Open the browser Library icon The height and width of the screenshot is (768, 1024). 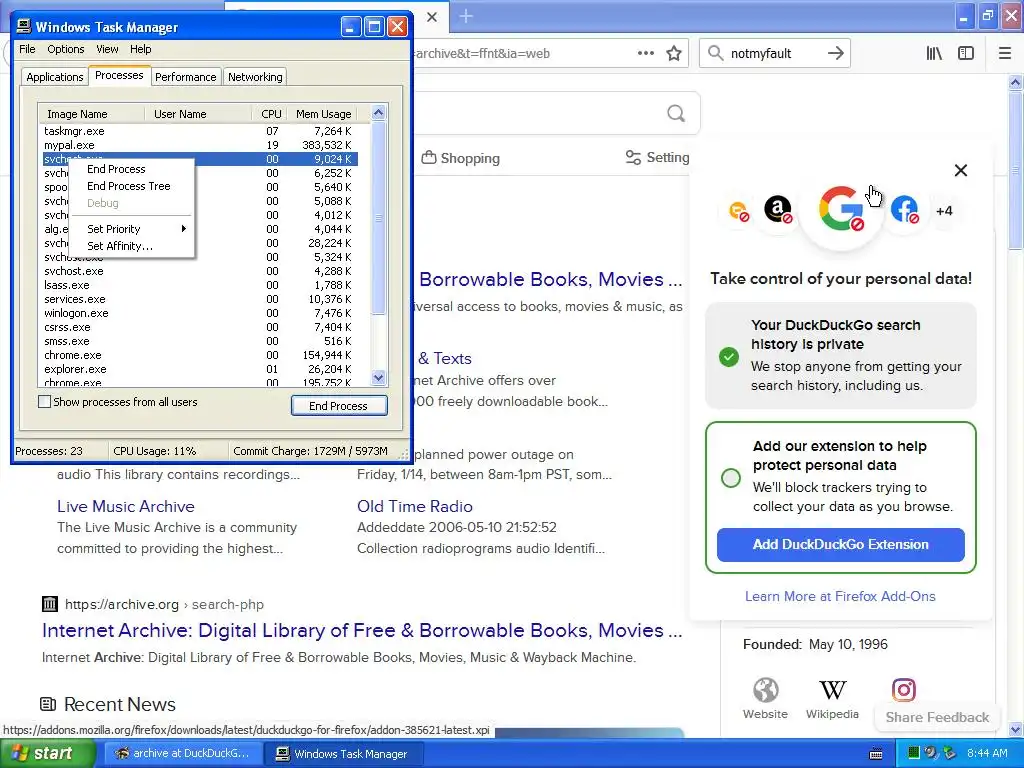click(x=934, y=54)
